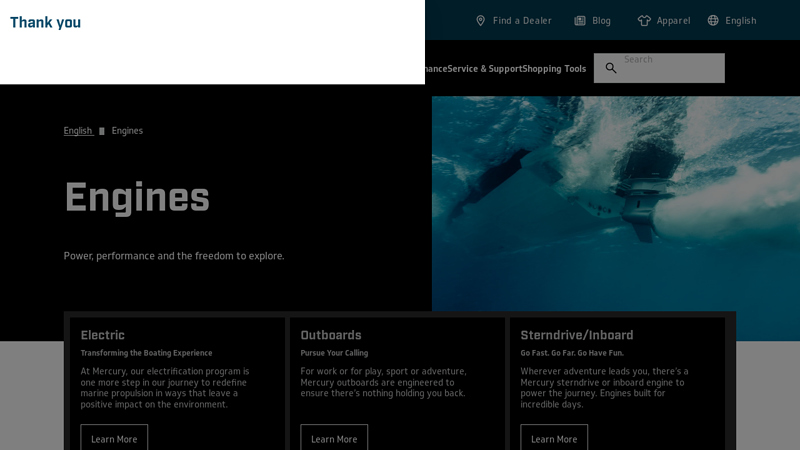Click the Blog newspaper icon
This screenshot has height=450, width=800.
[x=580, y=20]
